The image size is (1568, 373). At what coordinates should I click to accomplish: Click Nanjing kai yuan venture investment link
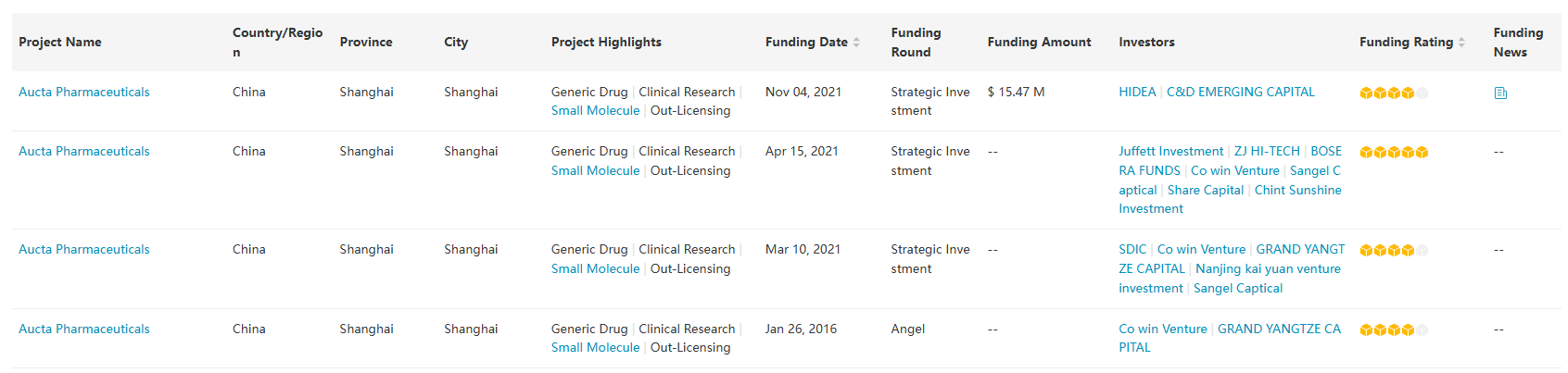point(1268,268)
